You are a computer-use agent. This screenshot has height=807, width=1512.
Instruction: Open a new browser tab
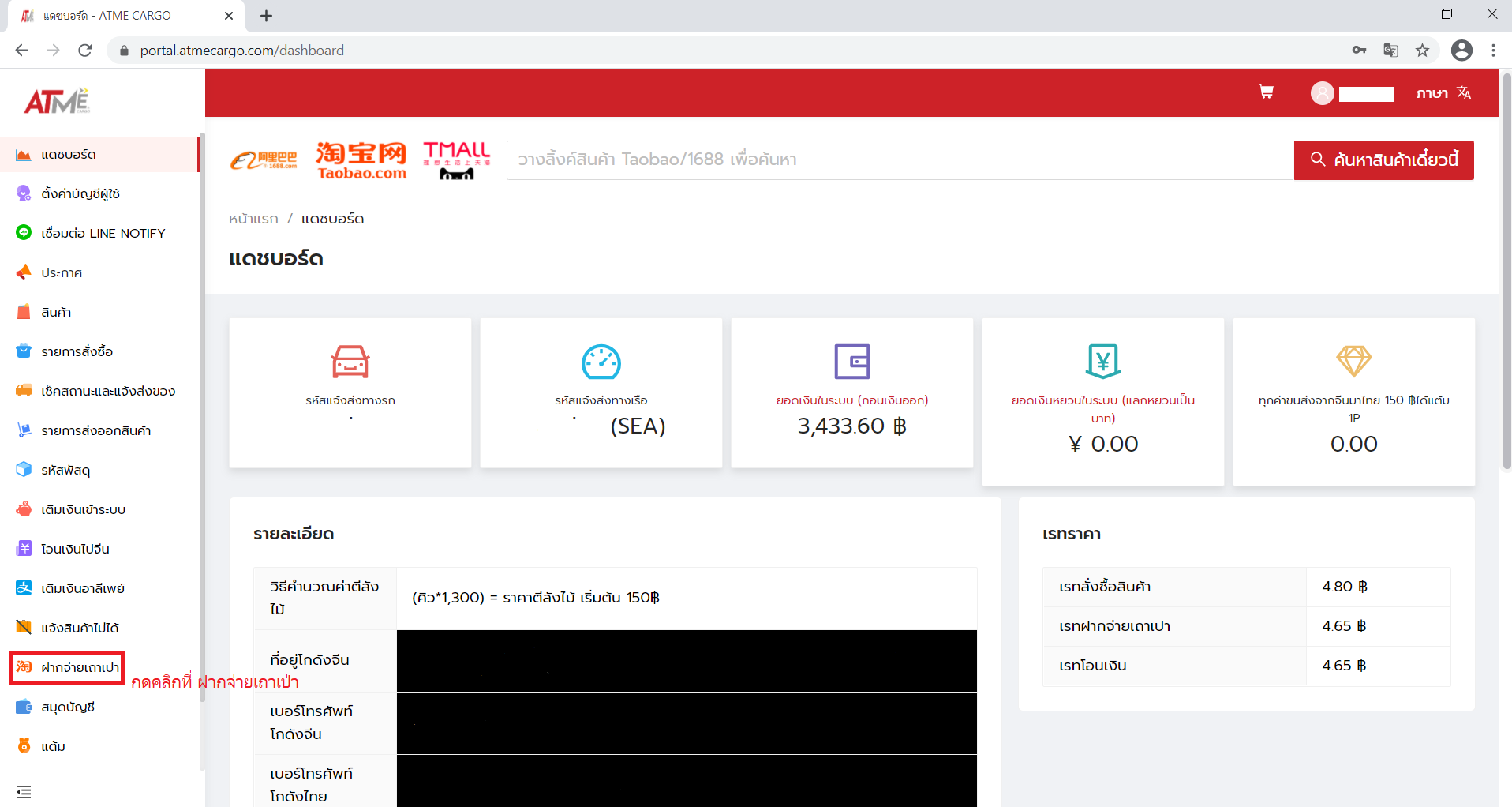pos(267,16)
